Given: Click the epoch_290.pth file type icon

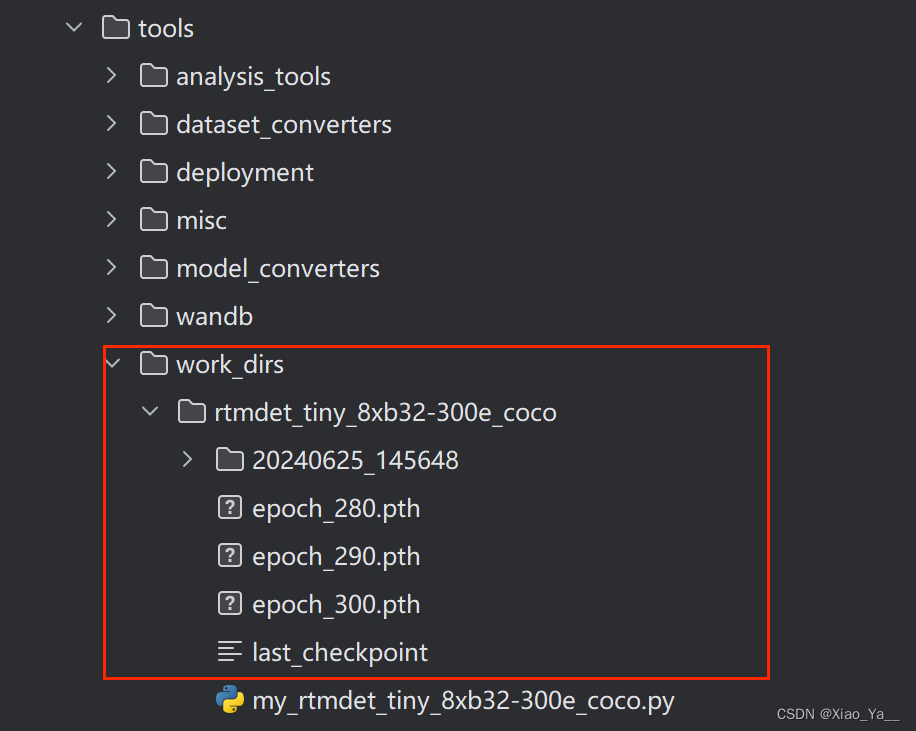Looking at the screenshot, I should click(x=230, y=556).
